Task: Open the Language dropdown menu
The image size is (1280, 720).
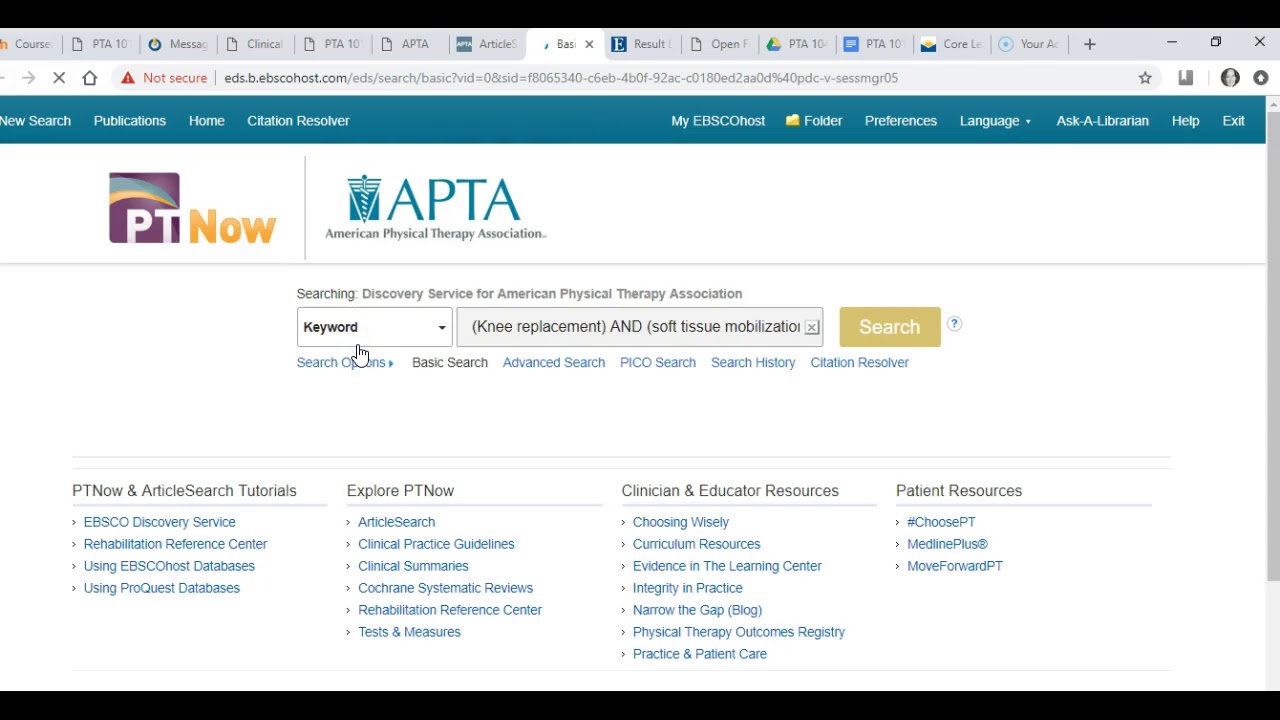Action: point(995,121)
